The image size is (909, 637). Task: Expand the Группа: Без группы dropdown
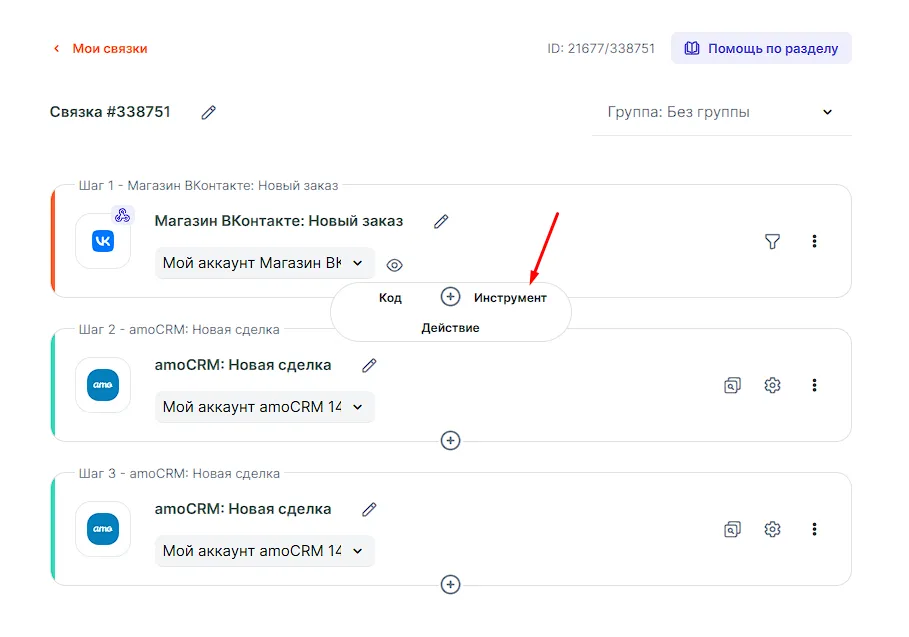tap(721, 112)
